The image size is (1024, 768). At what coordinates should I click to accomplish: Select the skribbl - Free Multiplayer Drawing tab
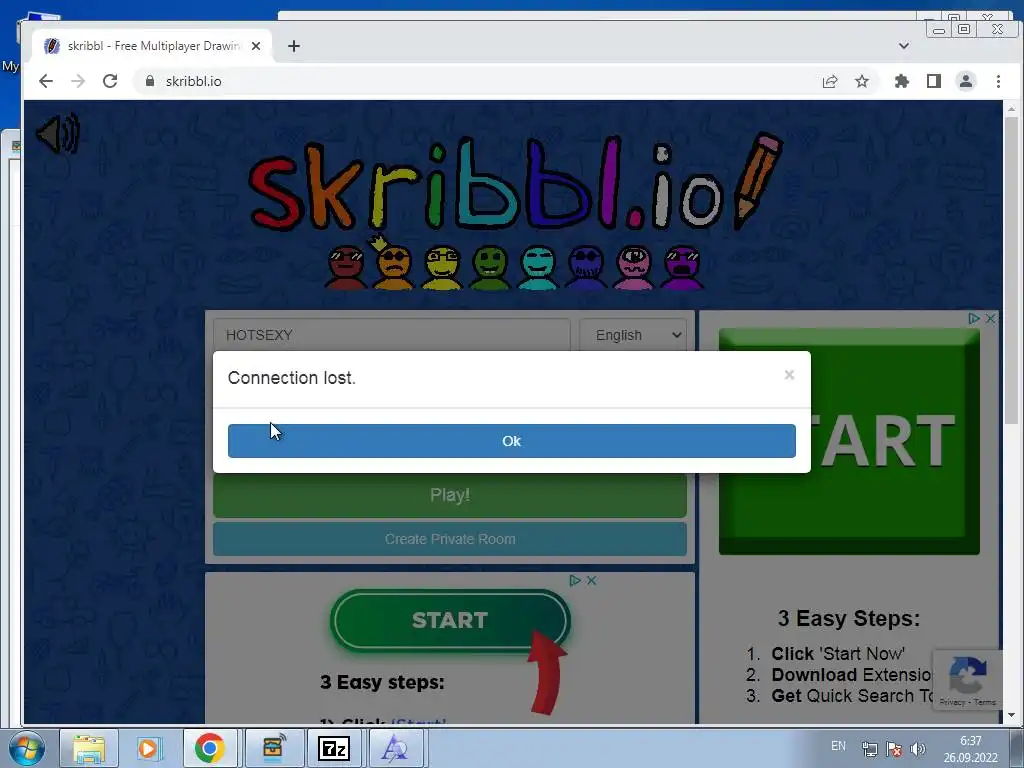pyautogui.click(x=153, y=46)
